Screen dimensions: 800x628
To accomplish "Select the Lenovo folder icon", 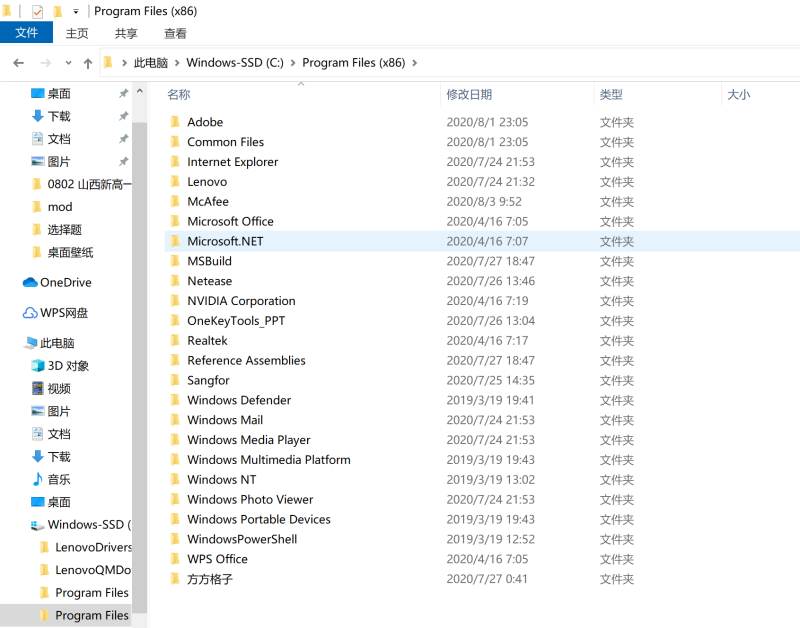I will [x=175, y=181].
